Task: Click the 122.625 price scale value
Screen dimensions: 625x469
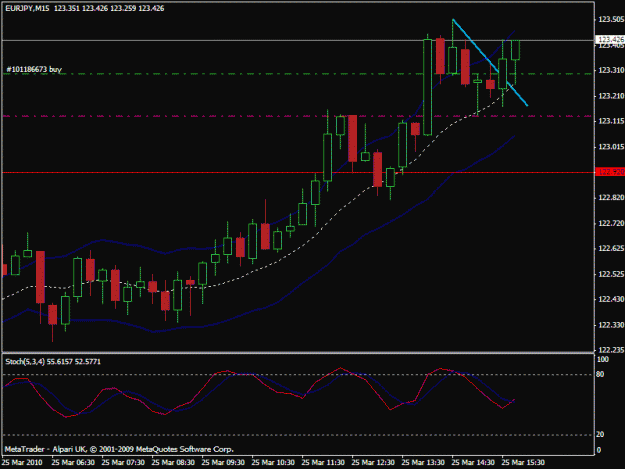Action: [x=611, y=248]
